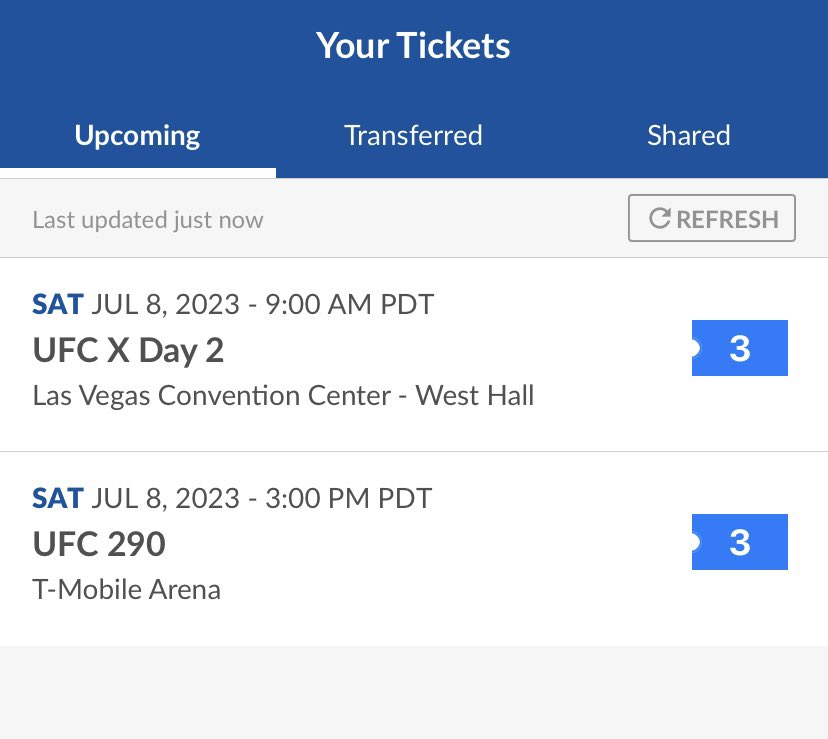Tap the T-Mobile Arena venue text

click(x=127, y=590)
